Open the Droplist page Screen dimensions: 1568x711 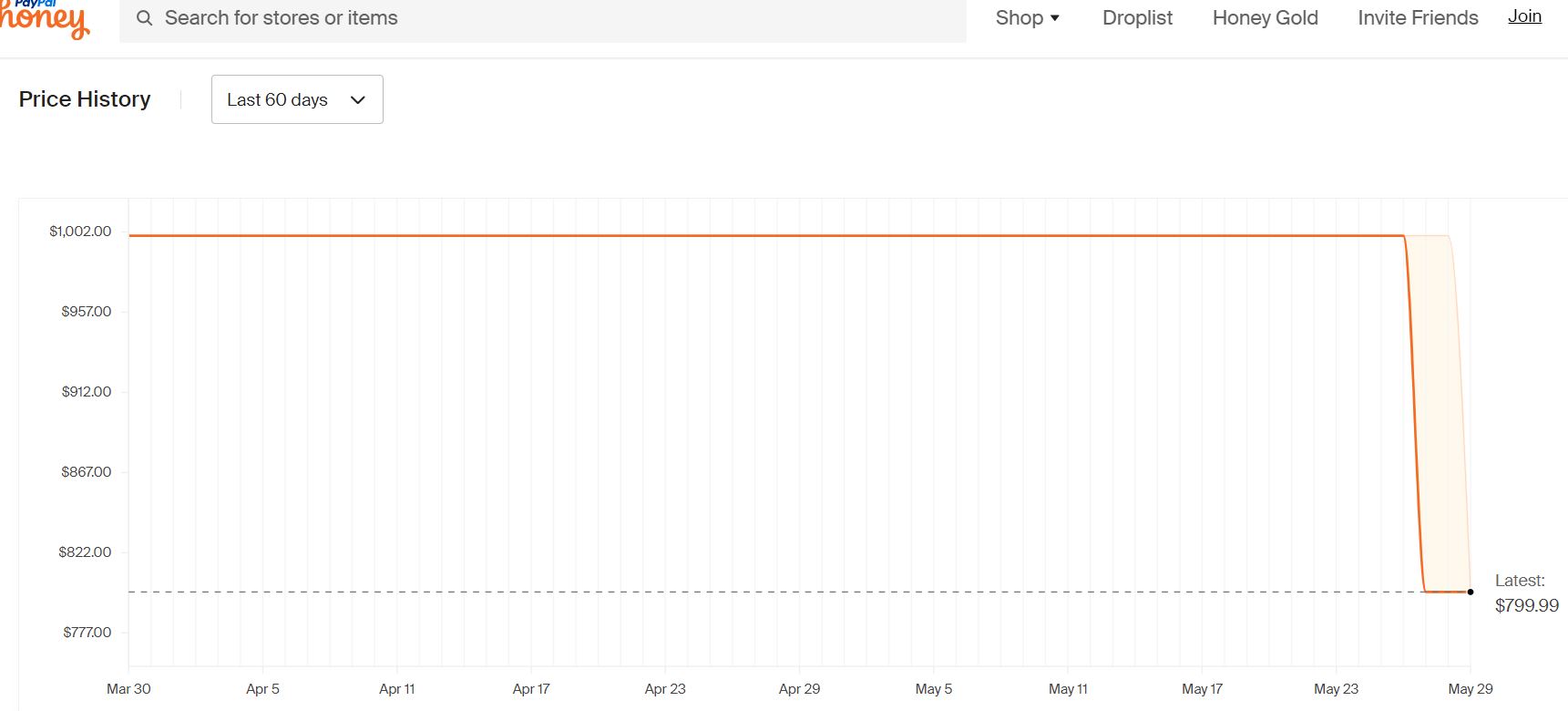pyautogui.click(x=1137, y=18)
